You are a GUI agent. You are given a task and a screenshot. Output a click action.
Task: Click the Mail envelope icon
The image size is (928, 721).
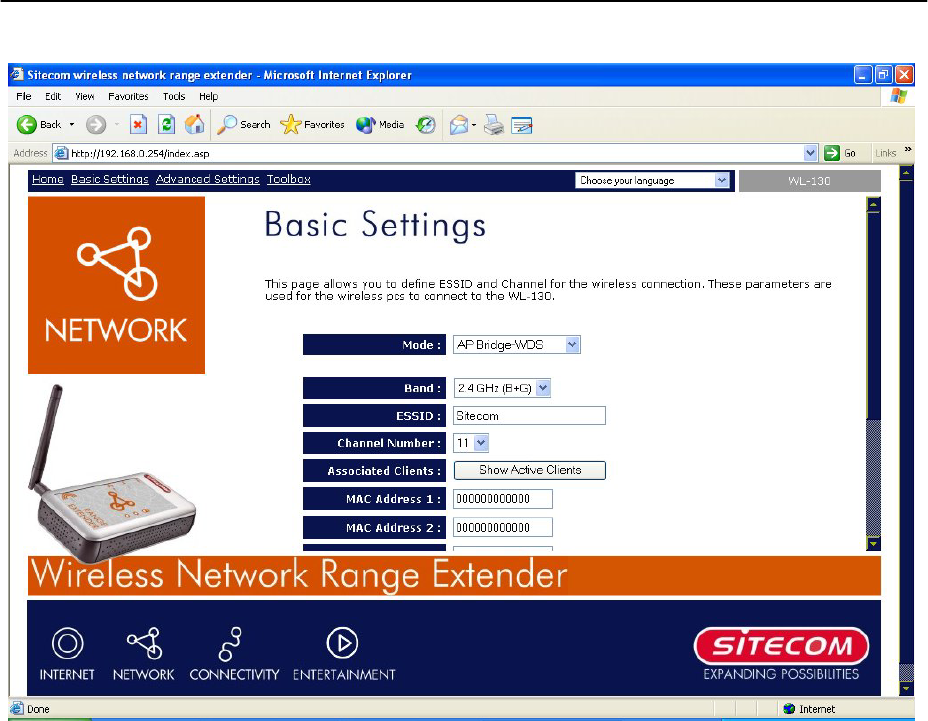pos(459,125)
